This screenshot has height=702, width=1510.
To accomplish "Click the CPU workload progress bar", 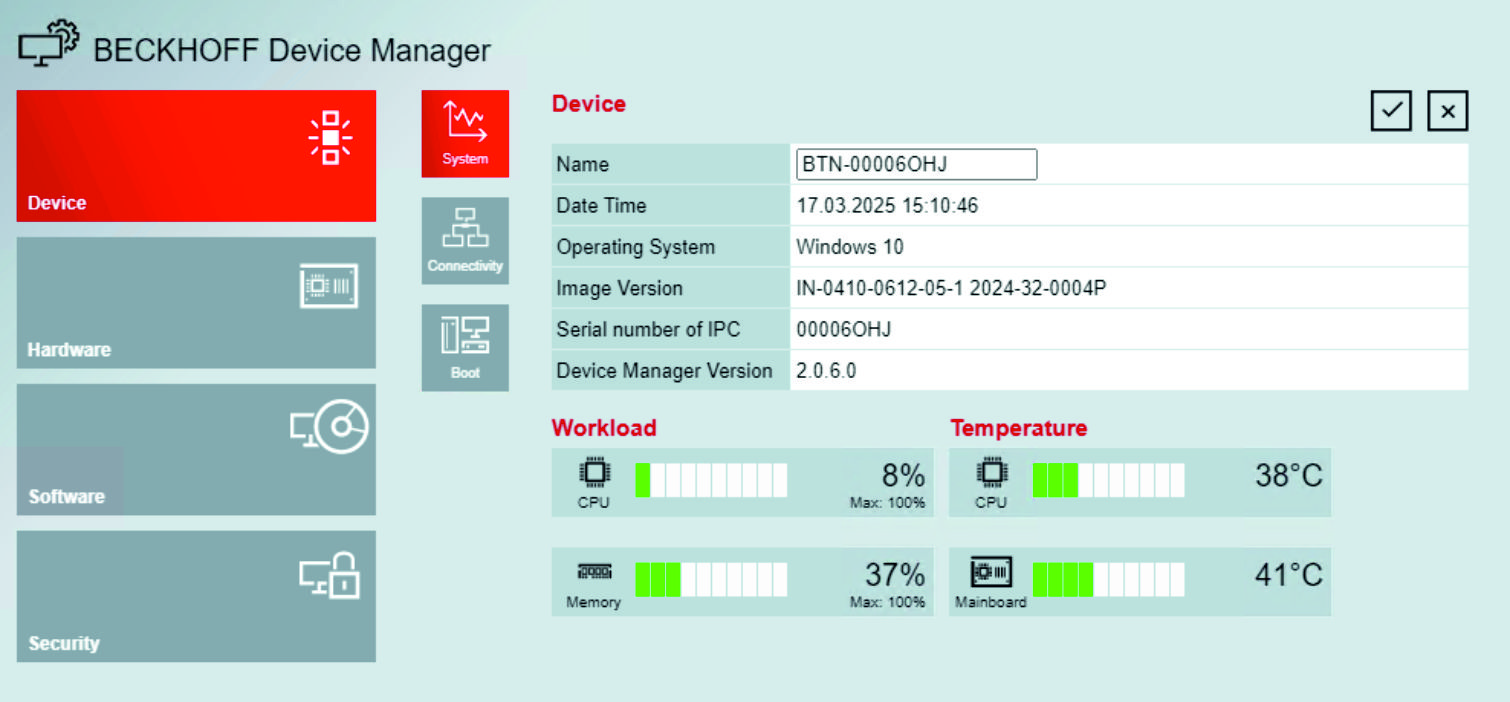I will tap(712, 480).
